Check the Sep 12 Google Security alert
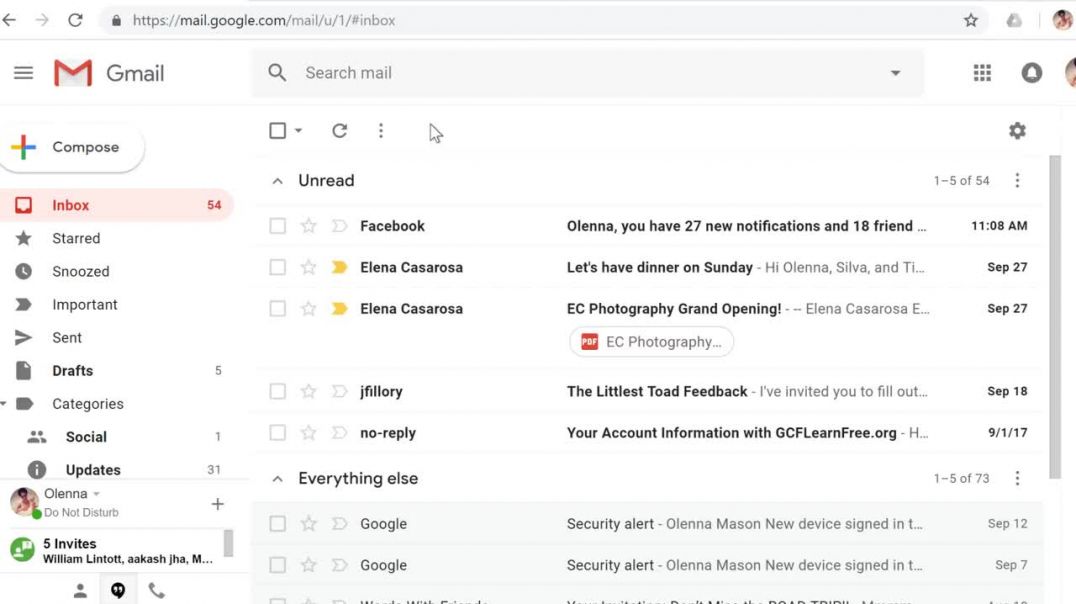1076x604 pixels. pos(277,524)
